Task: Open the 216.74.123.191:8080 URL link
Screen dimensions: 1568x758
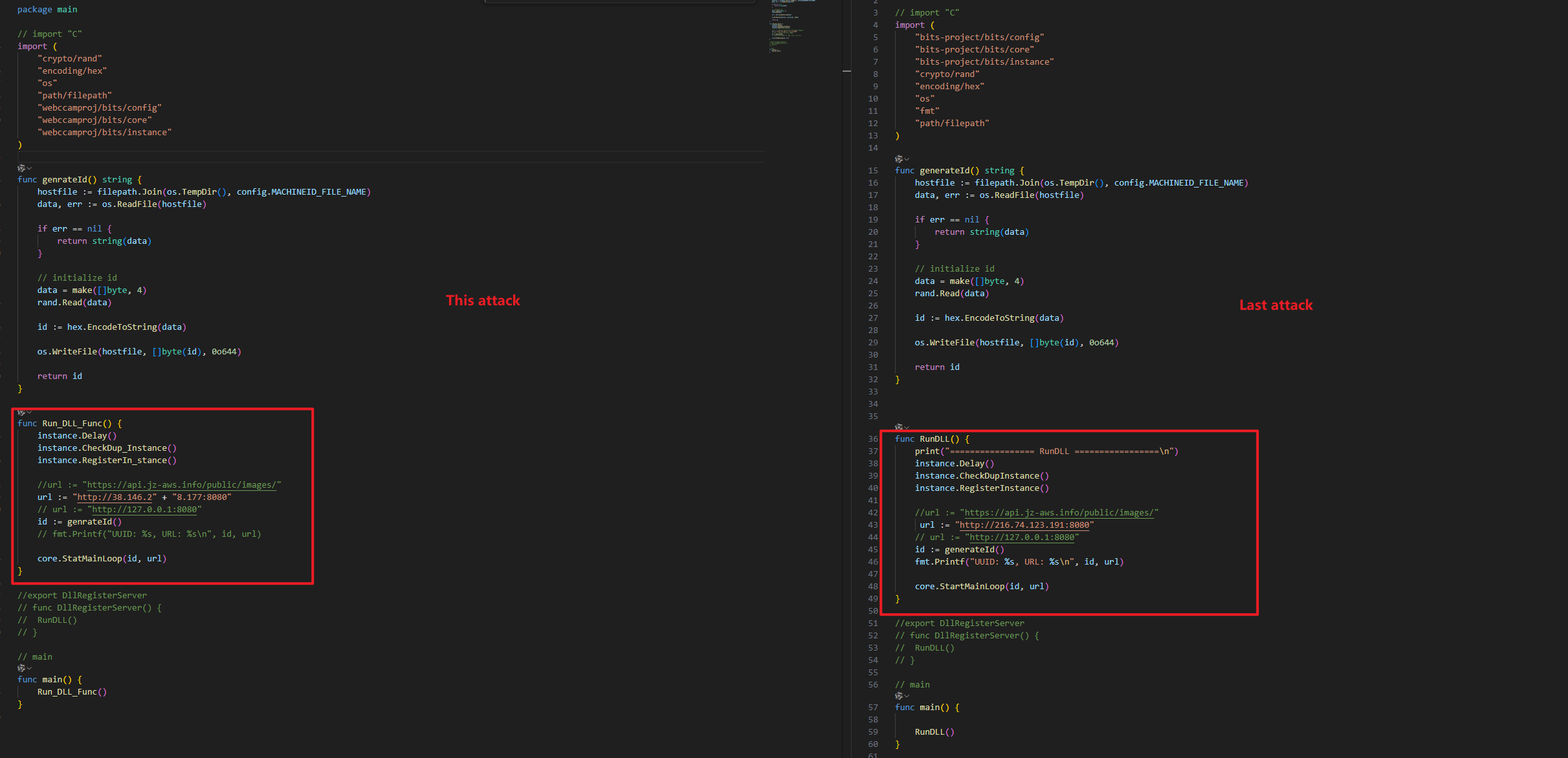Action: [1026, 525]
